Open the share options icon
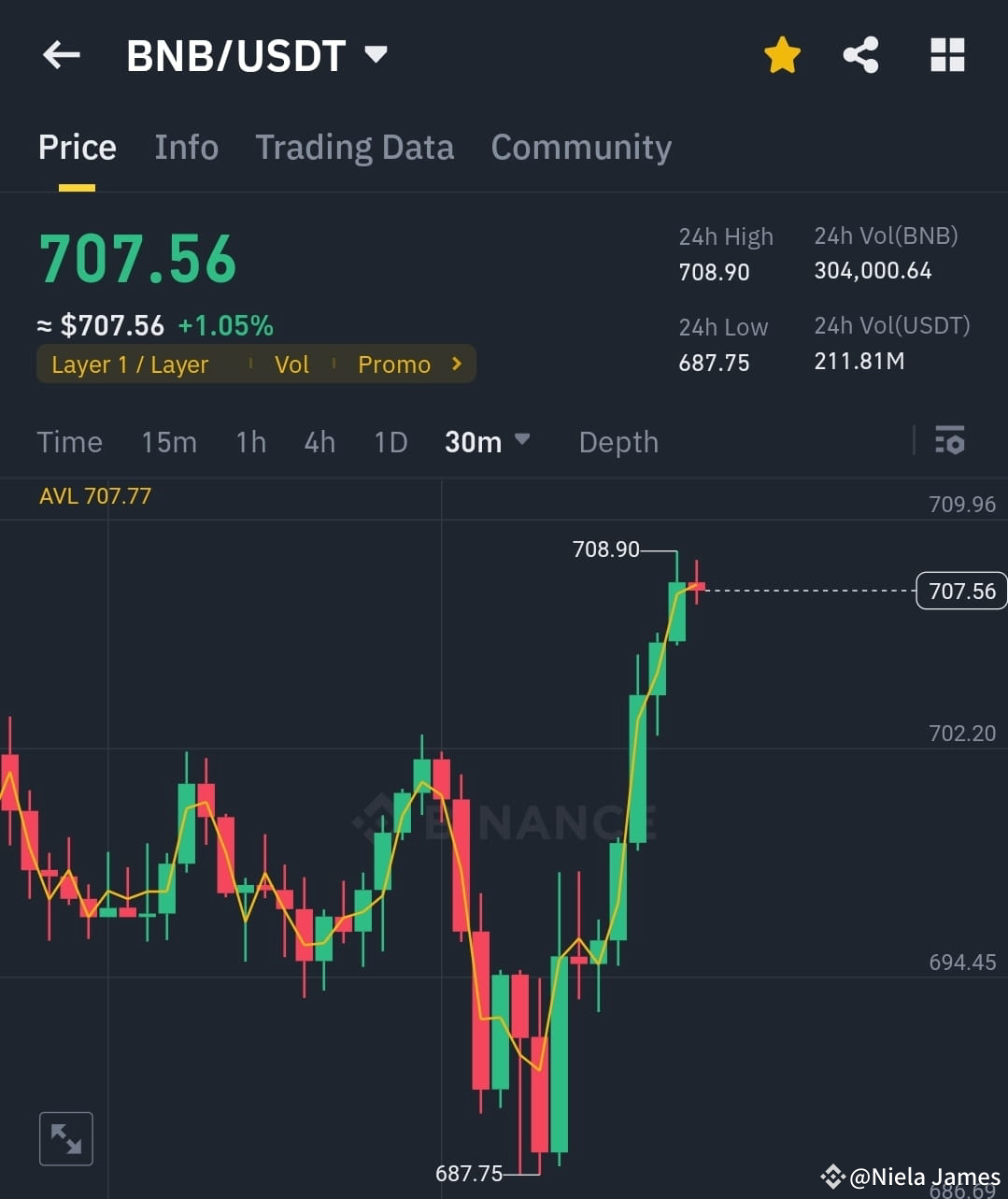The image size is (1008, 1199). (860, 54)
